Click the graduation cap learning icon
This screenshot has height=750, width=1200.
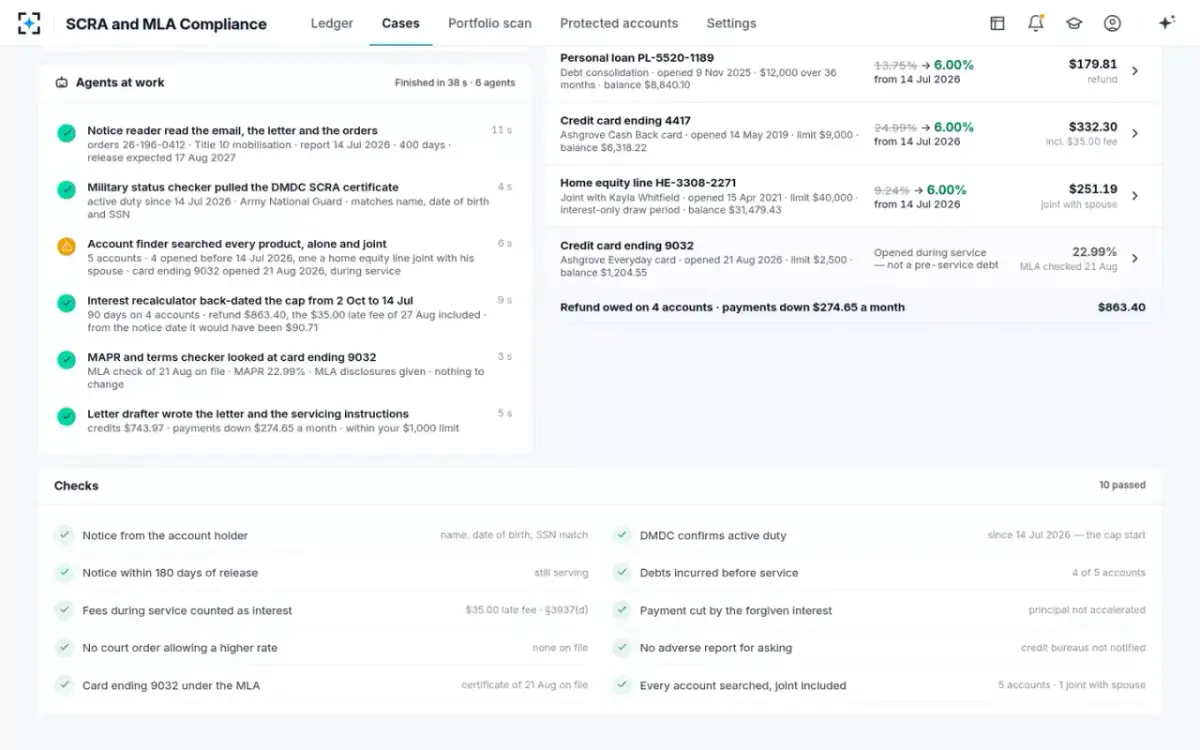point(1074,23)
